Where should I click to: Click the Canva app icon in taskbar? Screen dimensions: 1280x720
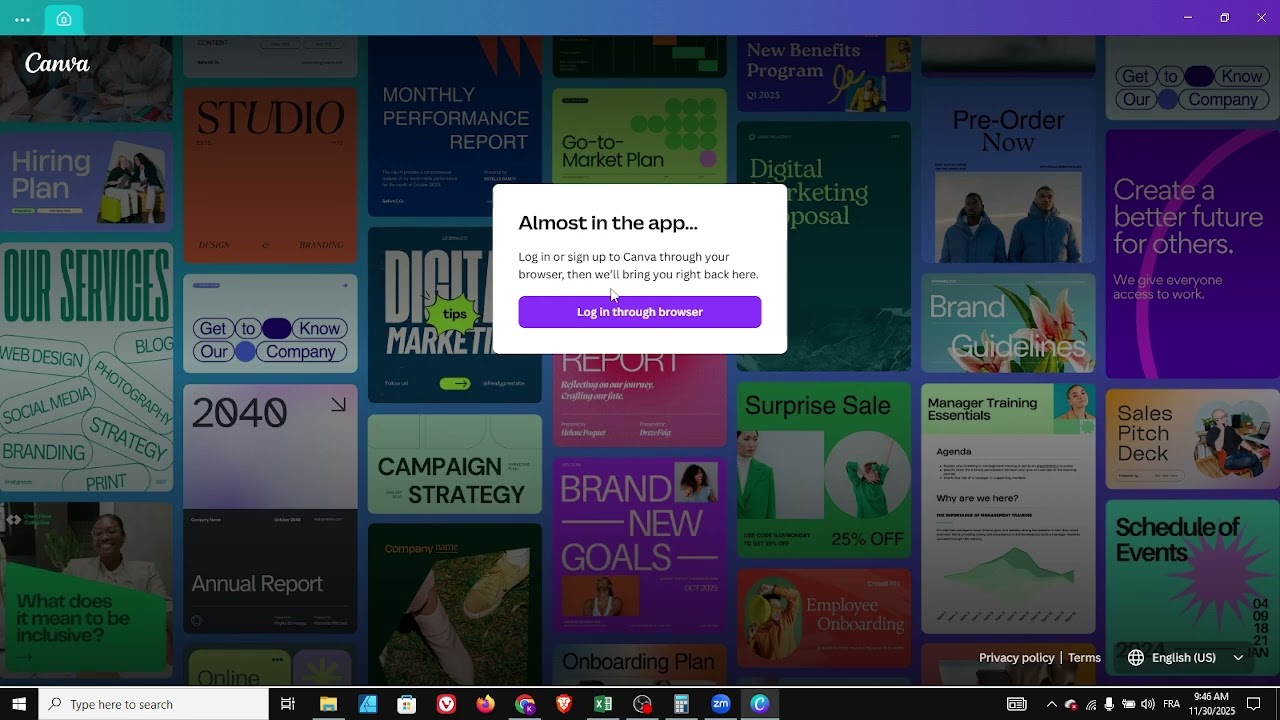pyautogui.click(x=760, y=704)
